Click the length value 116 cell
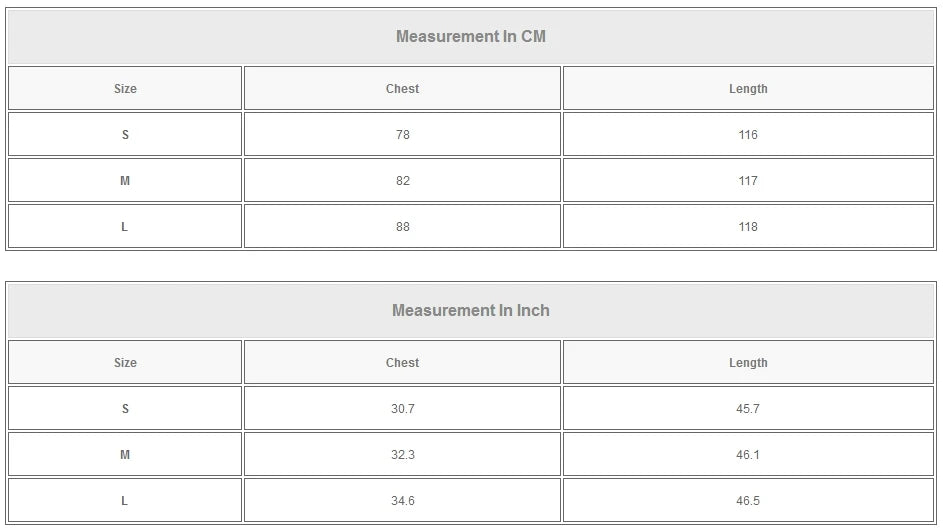 click(748, 135)
